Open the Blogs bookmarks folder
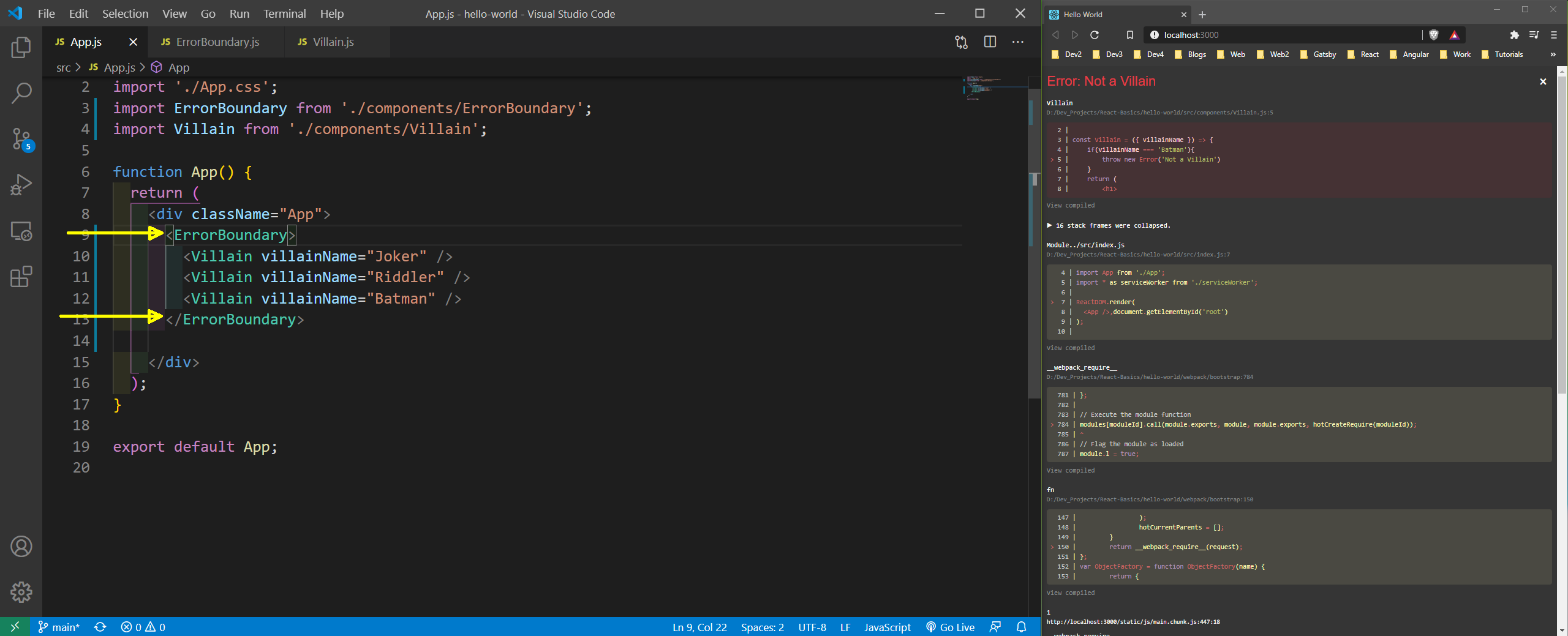 tap(1190, 54)
